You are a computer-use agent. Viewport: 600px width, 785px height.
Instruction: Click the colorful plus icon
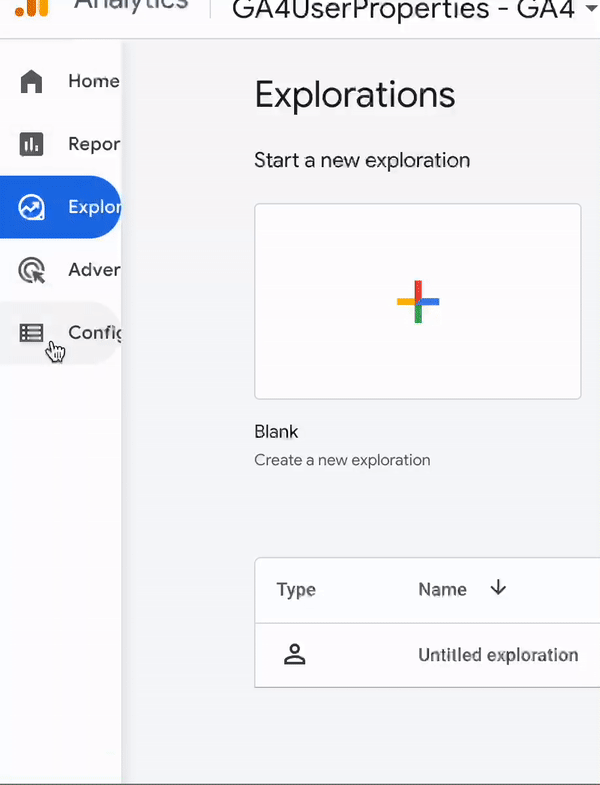(x=418, y=301)
